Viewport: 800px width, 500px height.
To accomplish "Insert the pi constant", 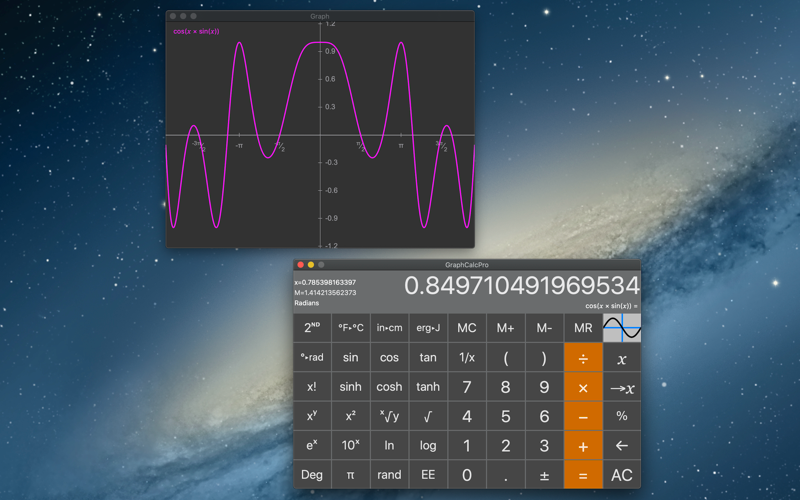I will click(350, 475).
